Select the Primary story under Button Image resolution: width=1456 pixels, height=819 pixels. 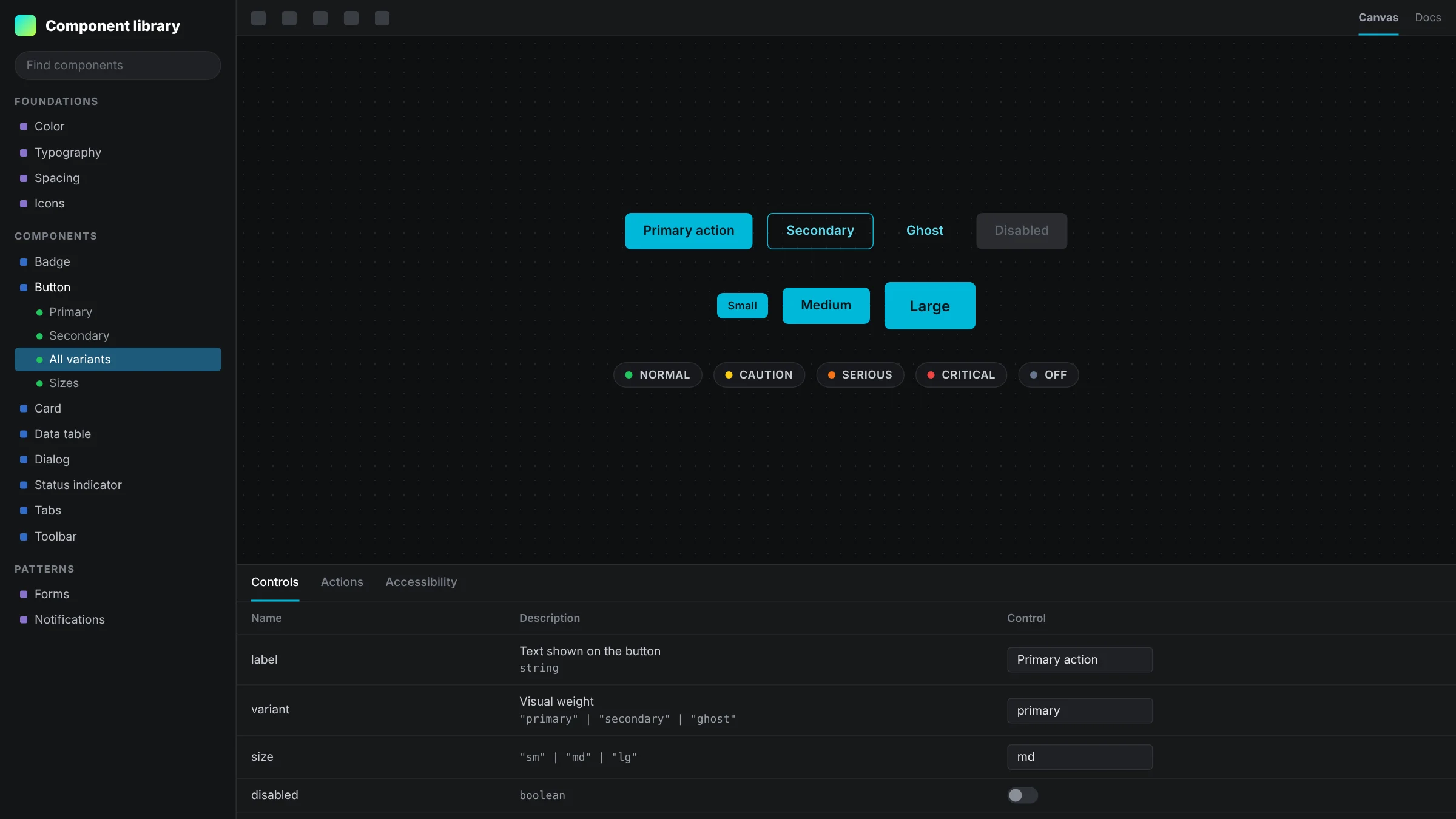tap(118, 312)
